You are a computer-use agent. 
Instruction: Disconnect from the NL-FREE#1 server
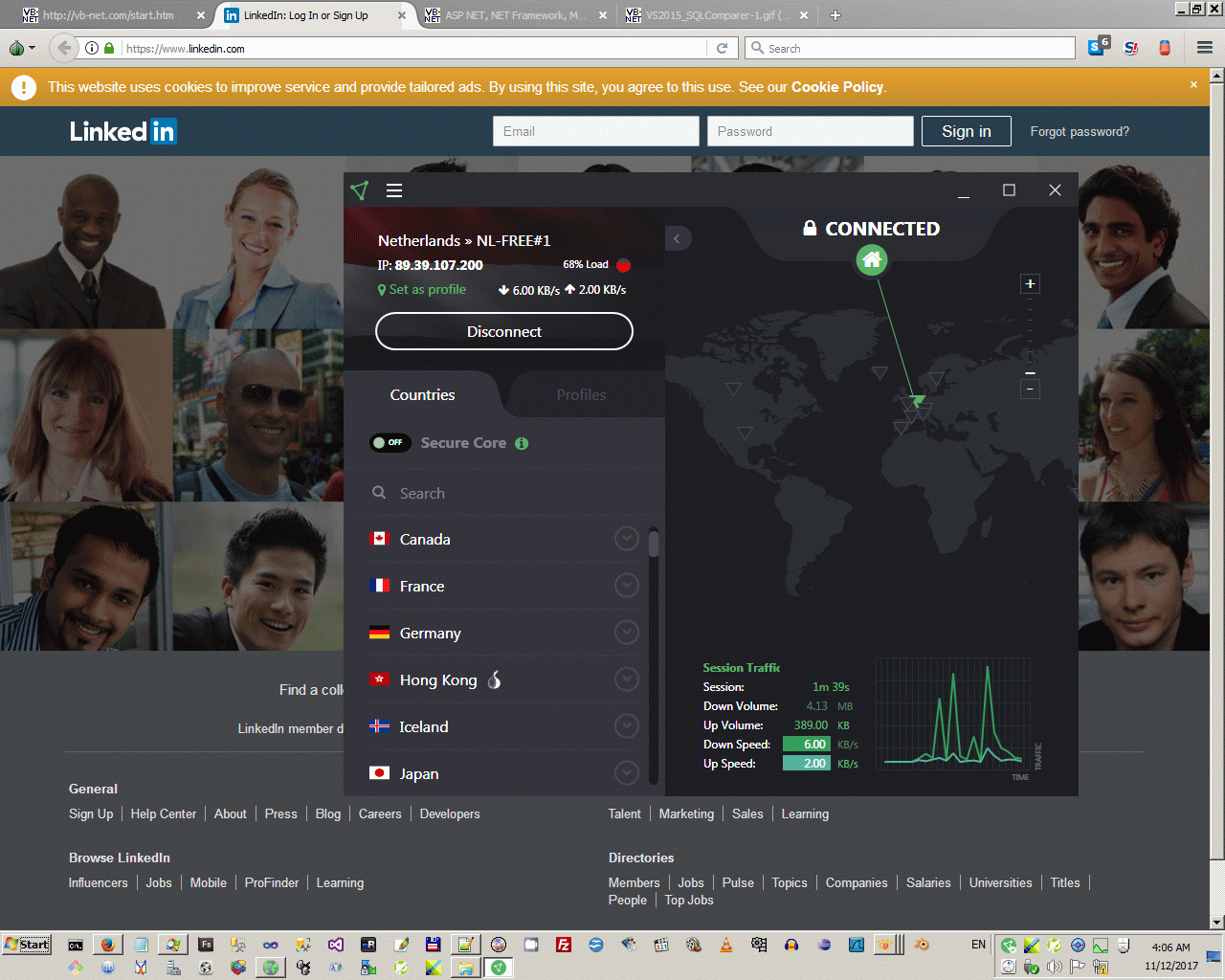pyautogui.click(x=504, y=331)
